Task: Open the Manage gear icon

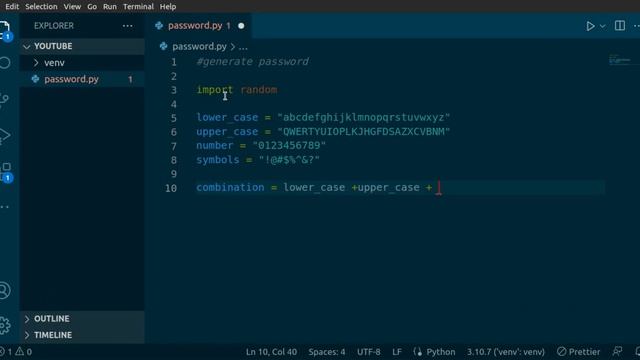Action: pyautogui.click(x=4, y=325)
